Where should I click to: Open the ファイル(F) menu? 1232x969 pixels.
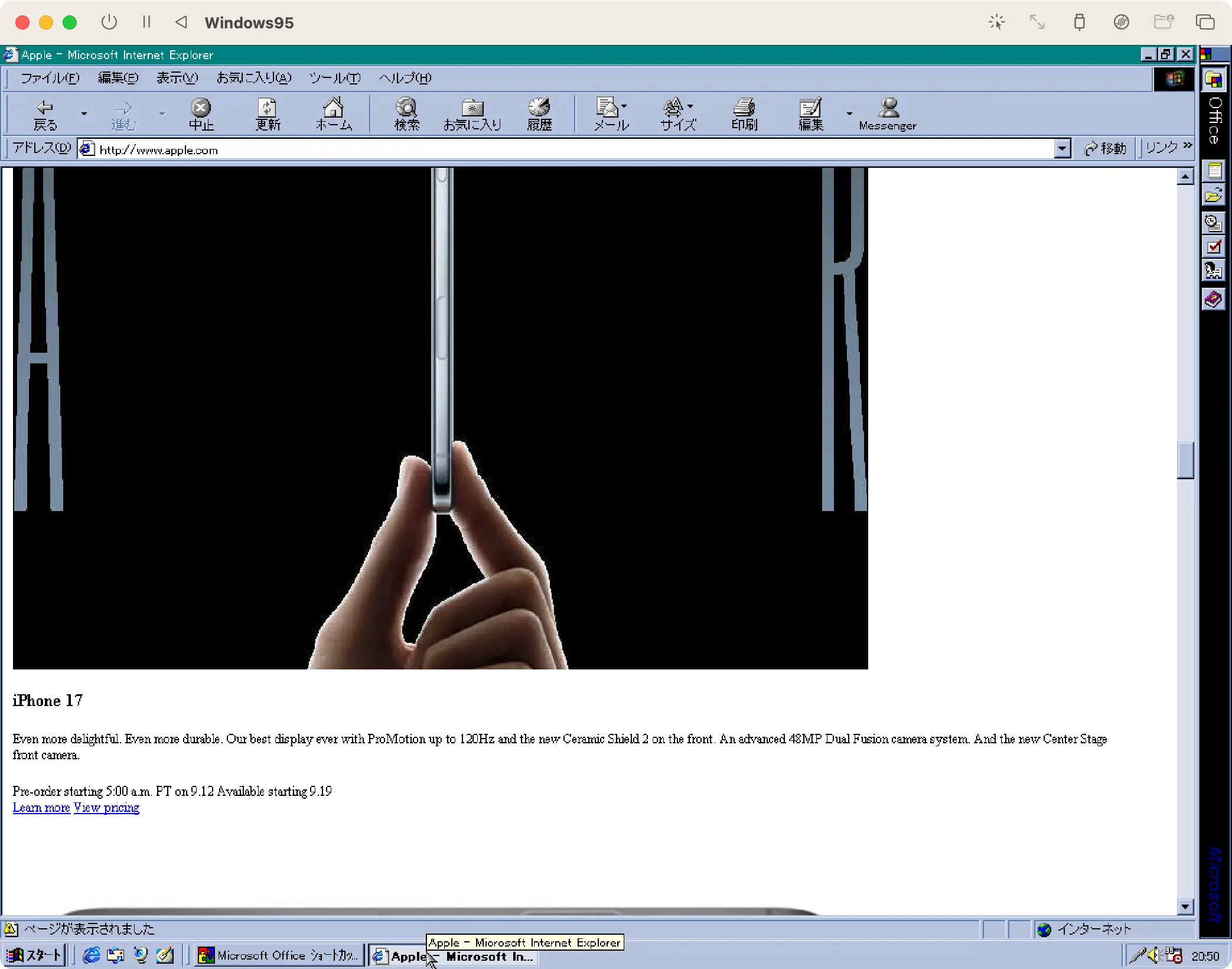(50, 78)
